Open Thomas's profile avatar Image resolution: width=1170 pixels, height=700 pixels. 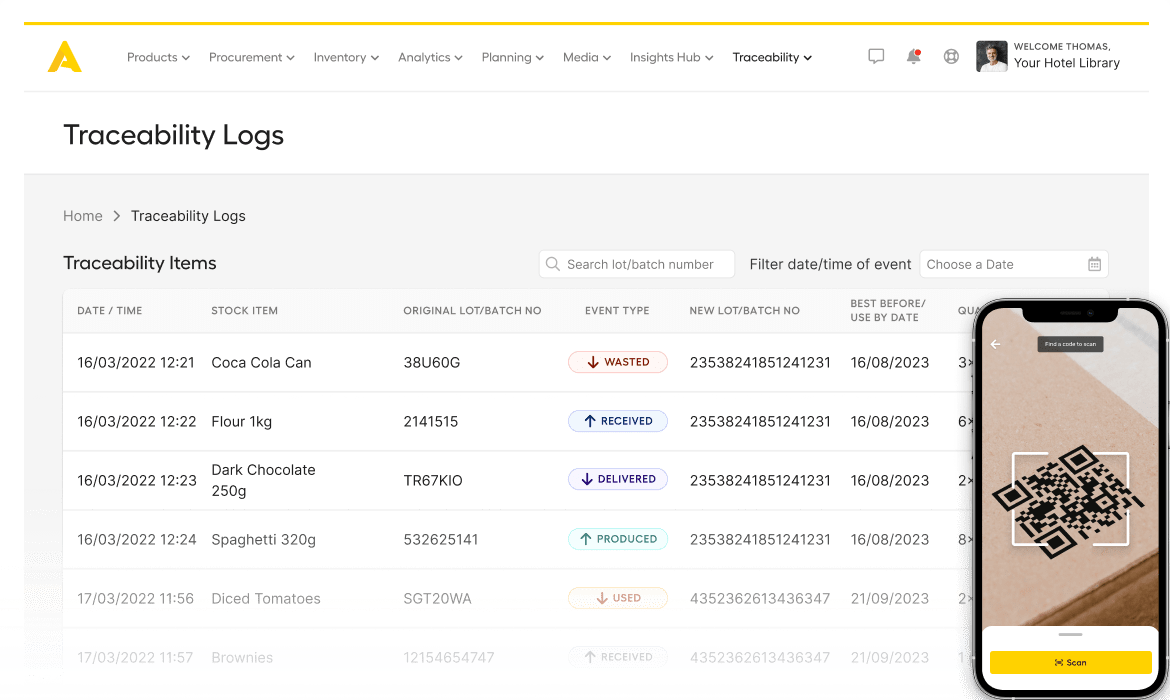tap(991, 56)
